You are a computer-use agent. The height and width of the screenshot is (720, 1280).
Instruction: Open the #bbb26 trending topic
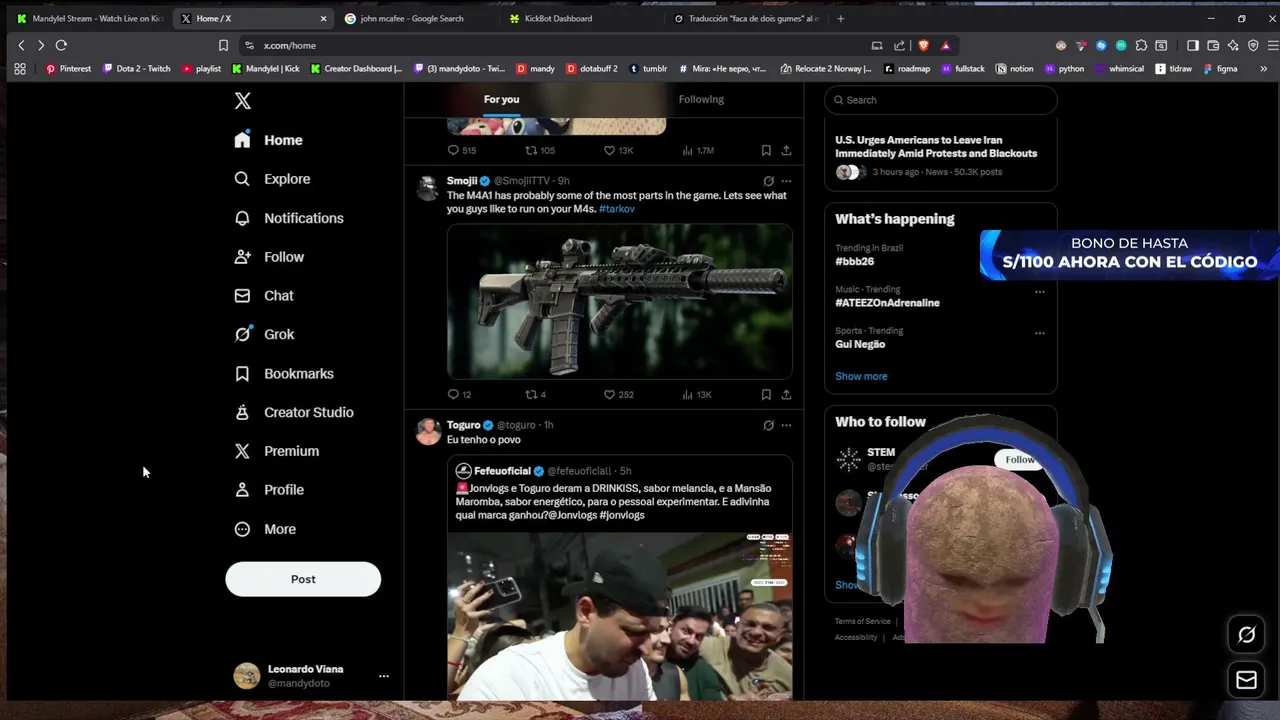[855, 261]
